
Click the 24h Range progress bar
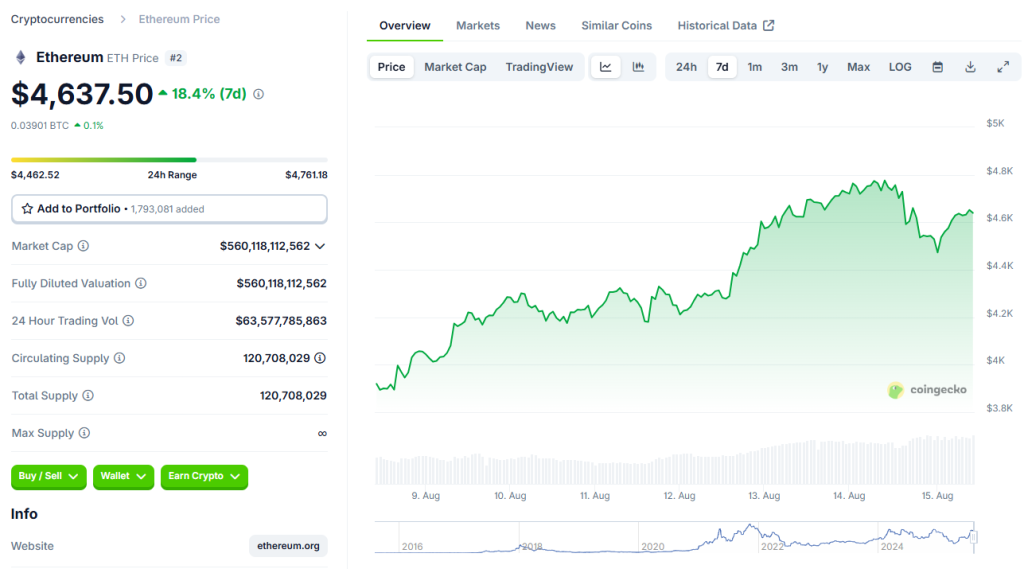pyautogui.click(x=169, y=159)
